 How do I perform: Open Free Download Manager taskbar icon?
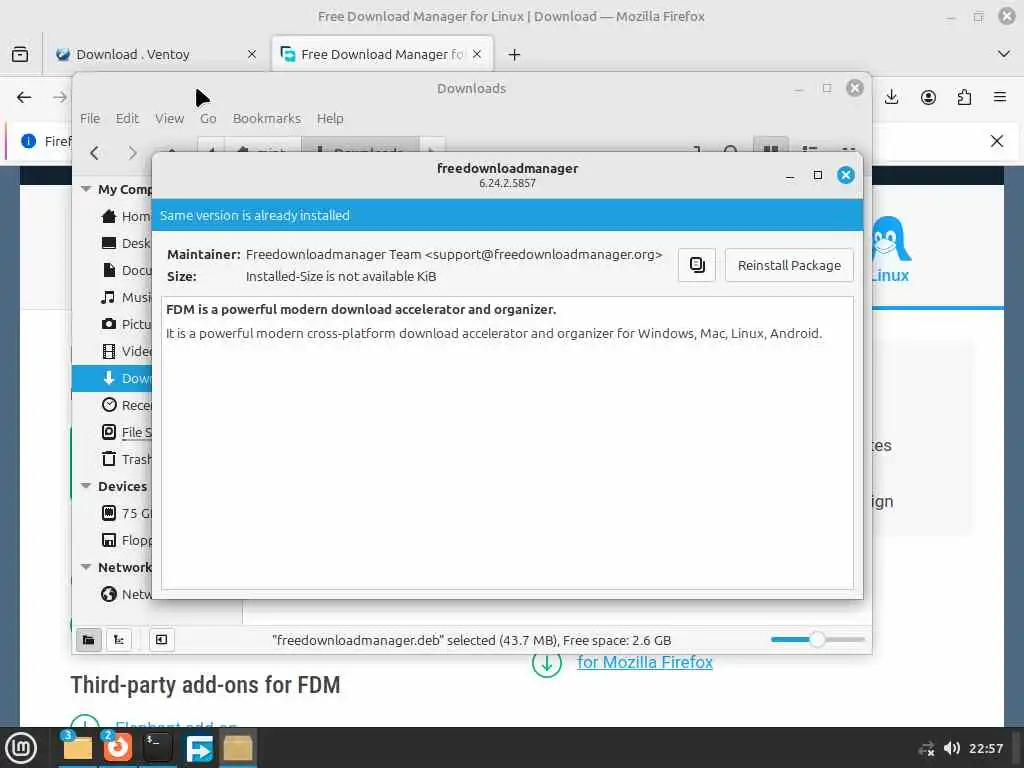(x=199, y=748)
